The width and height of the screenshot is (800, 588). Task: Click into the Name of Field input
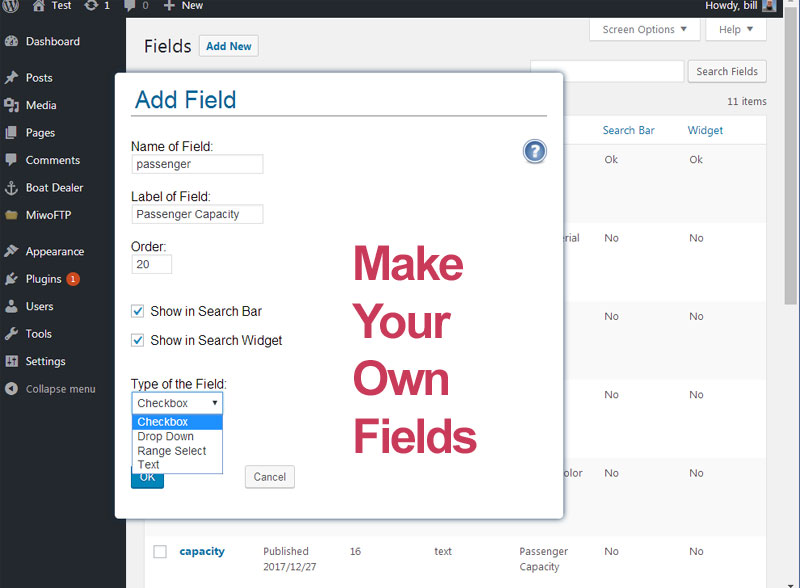[197, 164]
